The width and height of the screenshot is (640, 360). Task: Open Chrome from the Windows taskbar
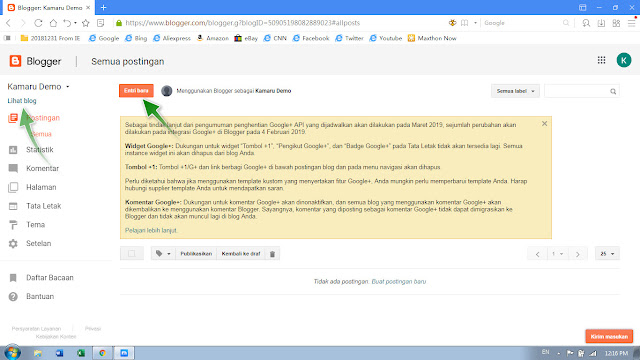102,353
